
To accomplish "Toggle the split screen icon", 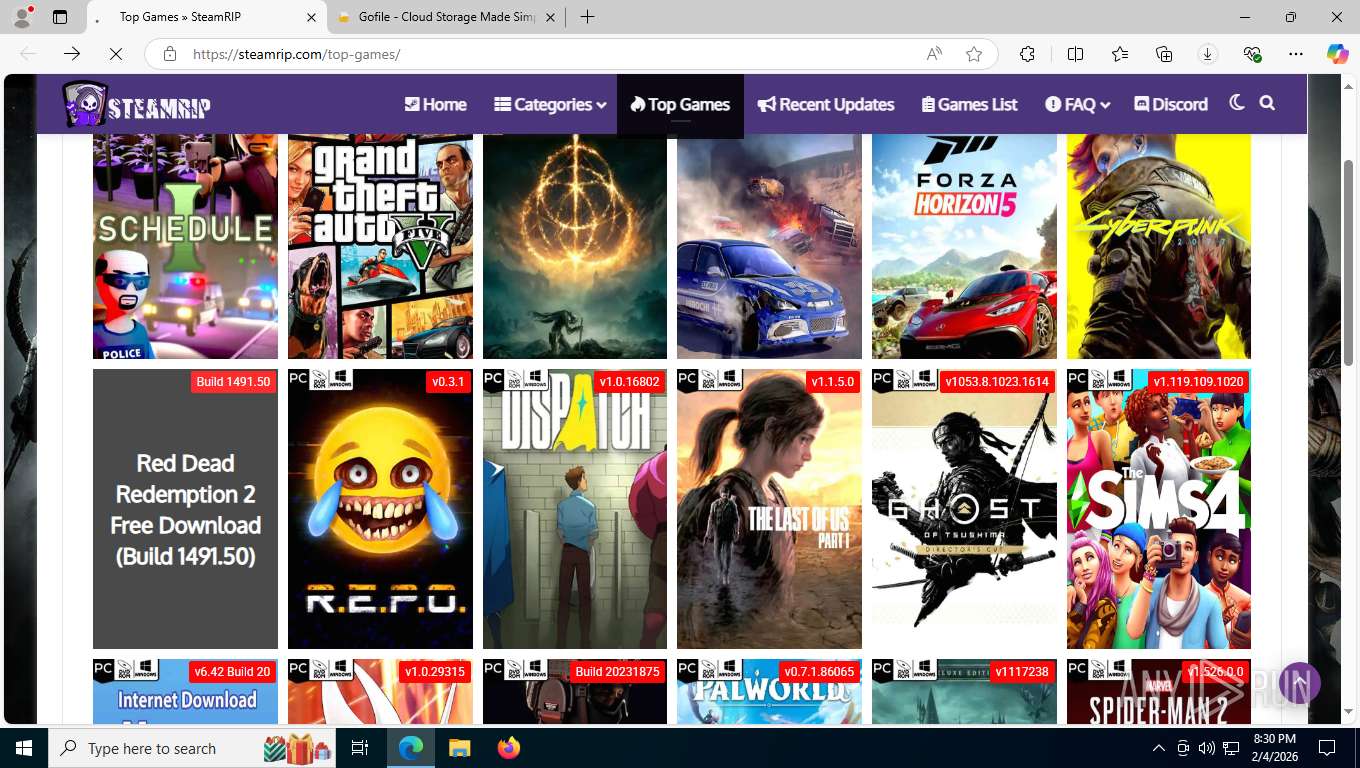I will [1076, 54].
